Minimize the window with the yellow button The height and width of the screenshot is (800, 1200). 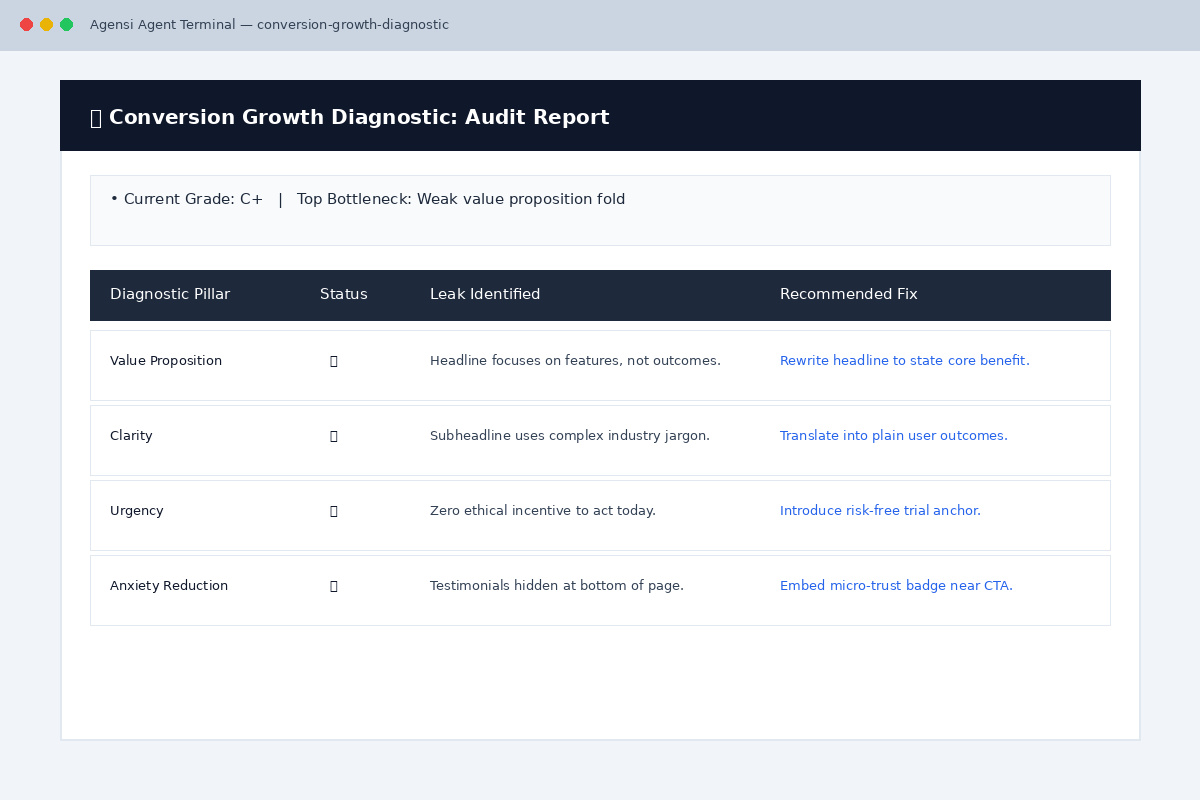[46, 25]
